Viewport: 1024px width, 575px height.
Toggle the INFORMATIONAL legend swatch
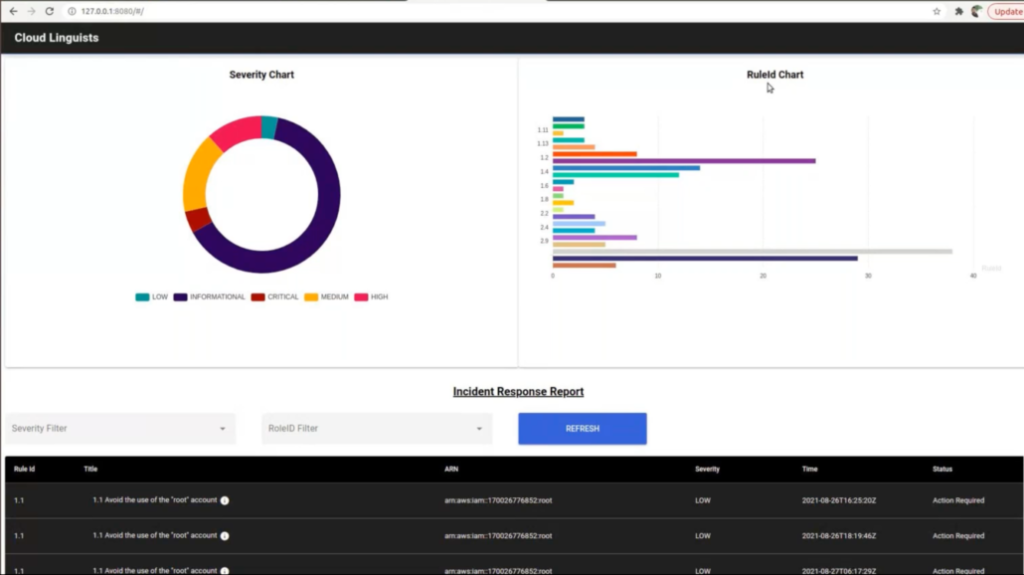(x=180, y=297)
